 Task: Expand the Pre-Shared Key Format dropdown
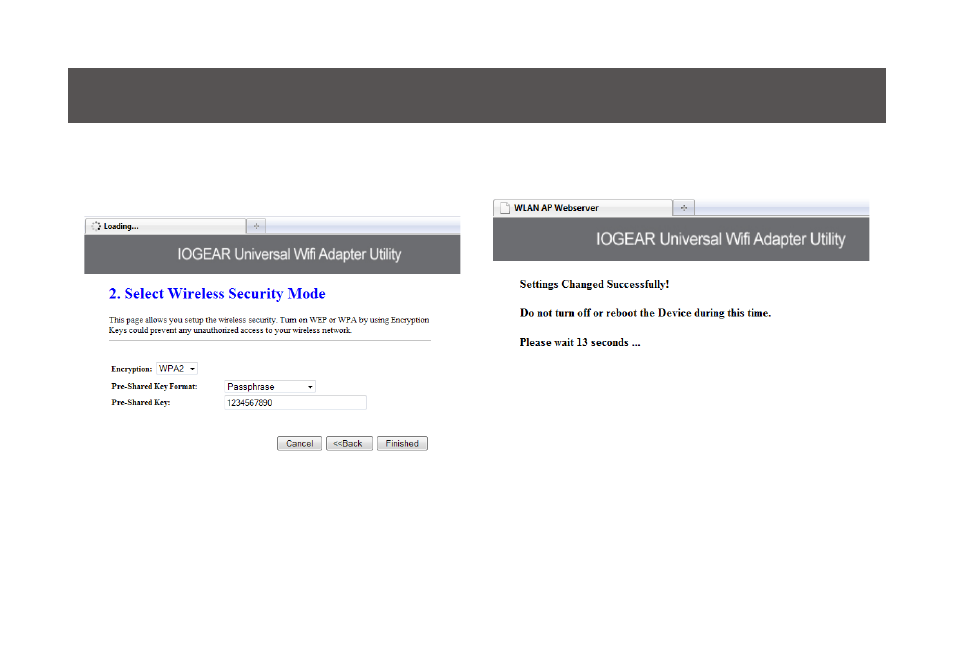(x=270, y=386)
